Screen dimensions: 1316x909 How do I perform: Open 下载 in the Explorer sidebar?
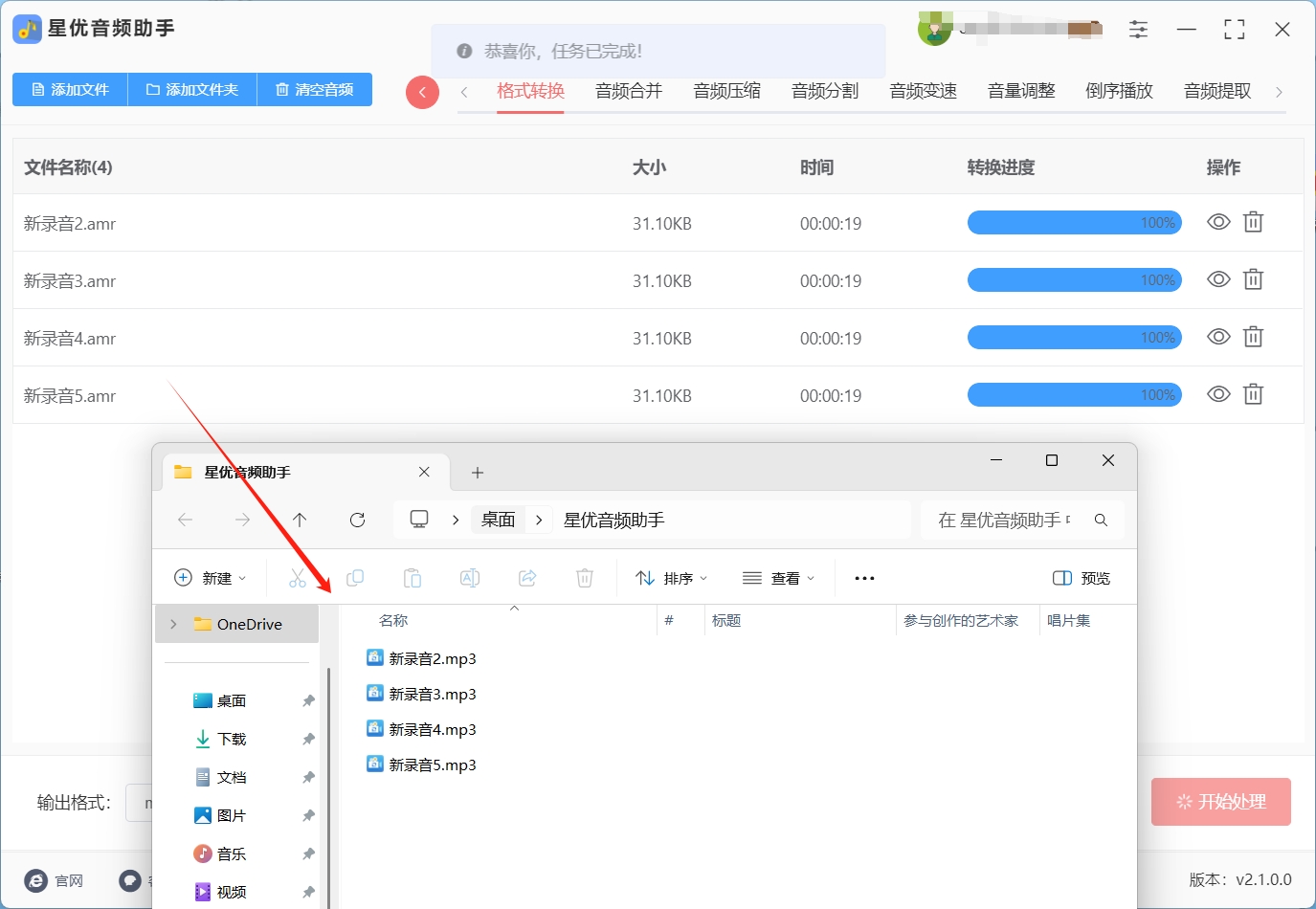pyautogui.click(x=232, y=739)
